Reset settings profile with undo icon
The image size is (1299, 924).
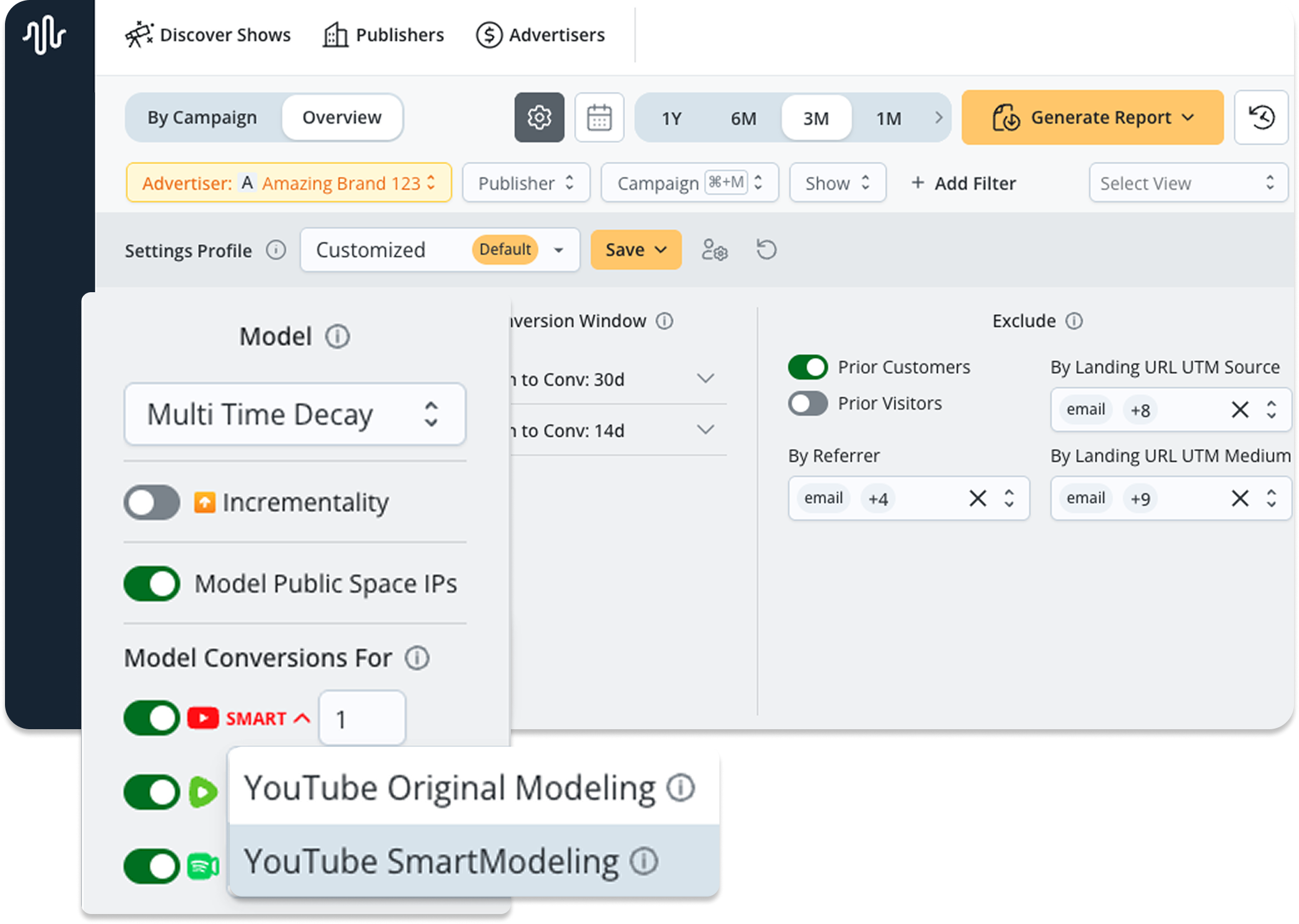click(x=766, y=250)
